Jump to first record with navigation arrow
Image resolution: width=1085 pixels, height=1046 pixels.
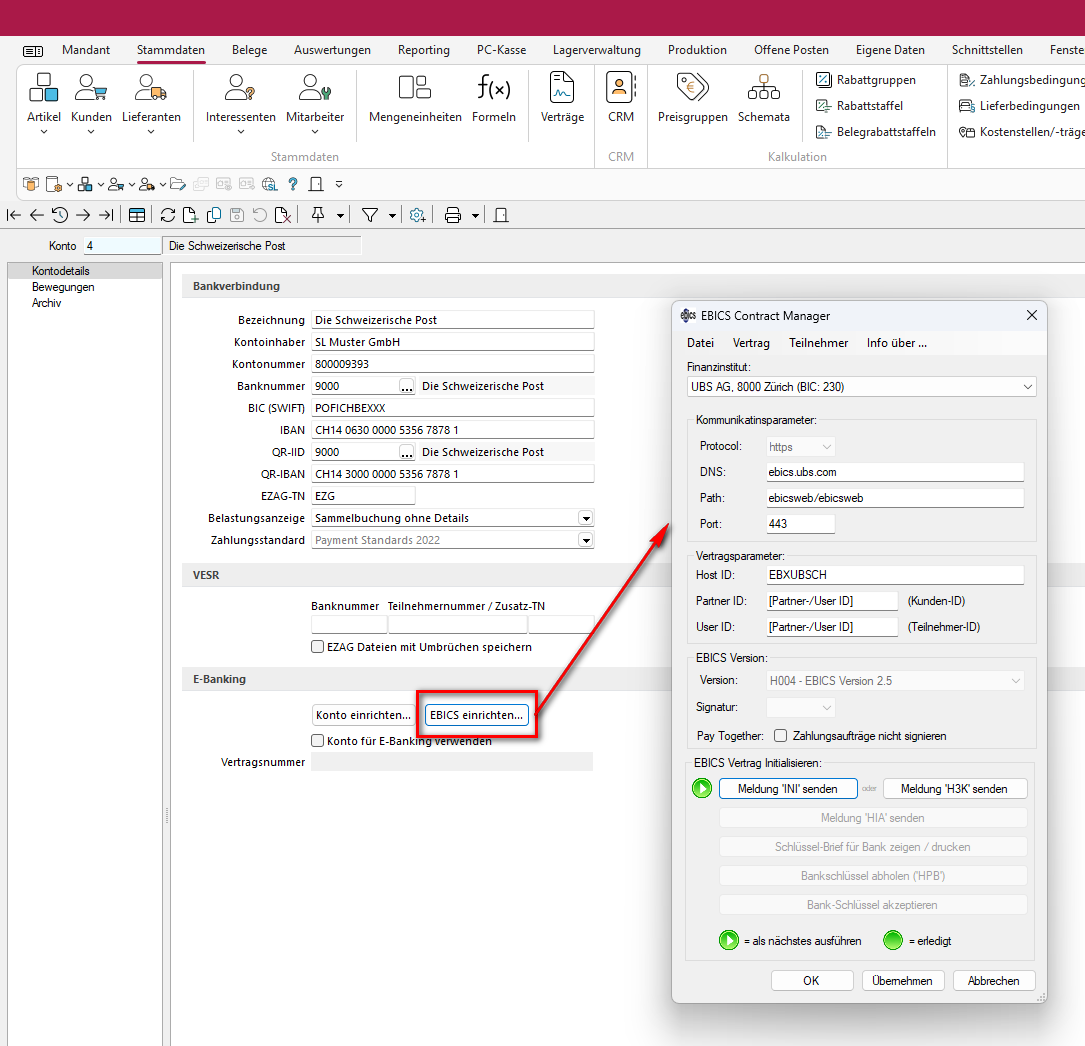[14, 215]
